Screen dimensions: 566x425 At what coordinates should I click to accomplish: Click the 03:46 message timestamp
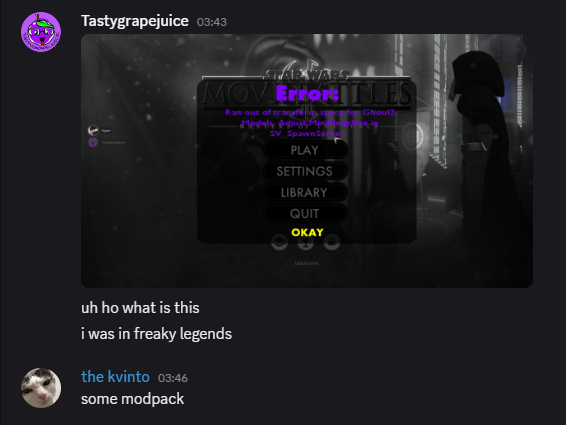[173, 378]
